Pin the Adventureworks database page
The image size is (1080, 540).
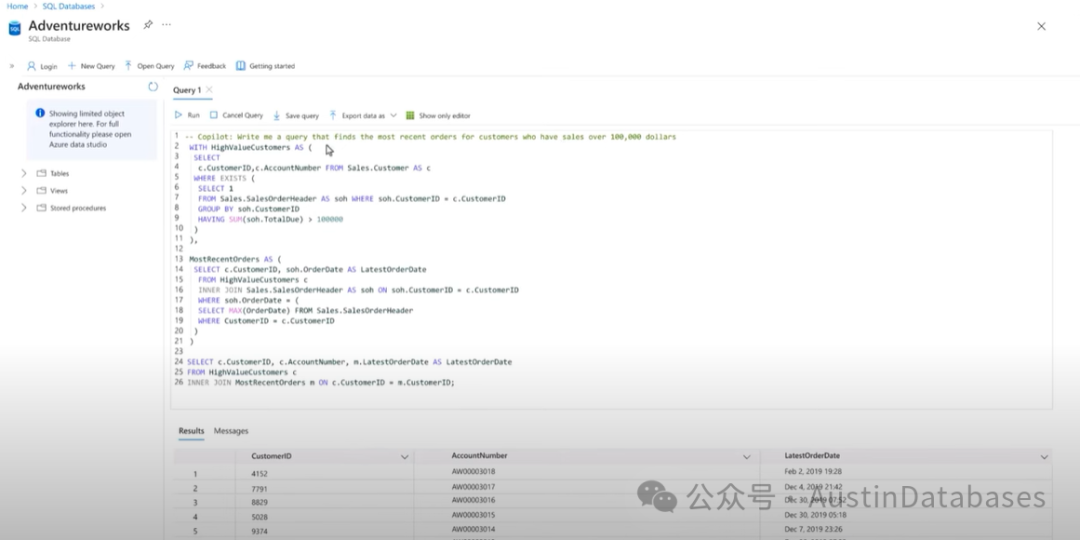click(147, 25)
